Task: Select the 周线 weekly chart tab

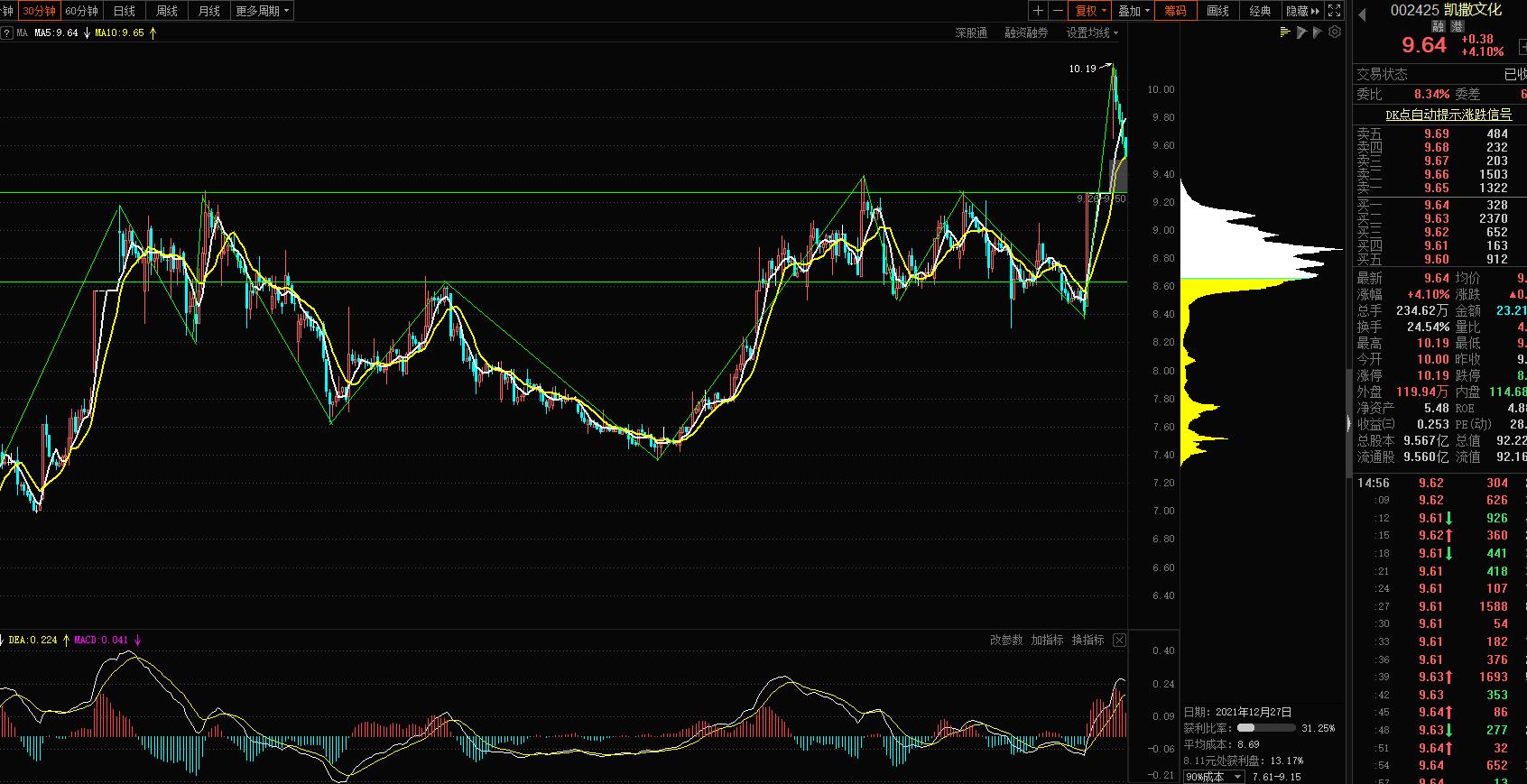Action: (166, 11)
